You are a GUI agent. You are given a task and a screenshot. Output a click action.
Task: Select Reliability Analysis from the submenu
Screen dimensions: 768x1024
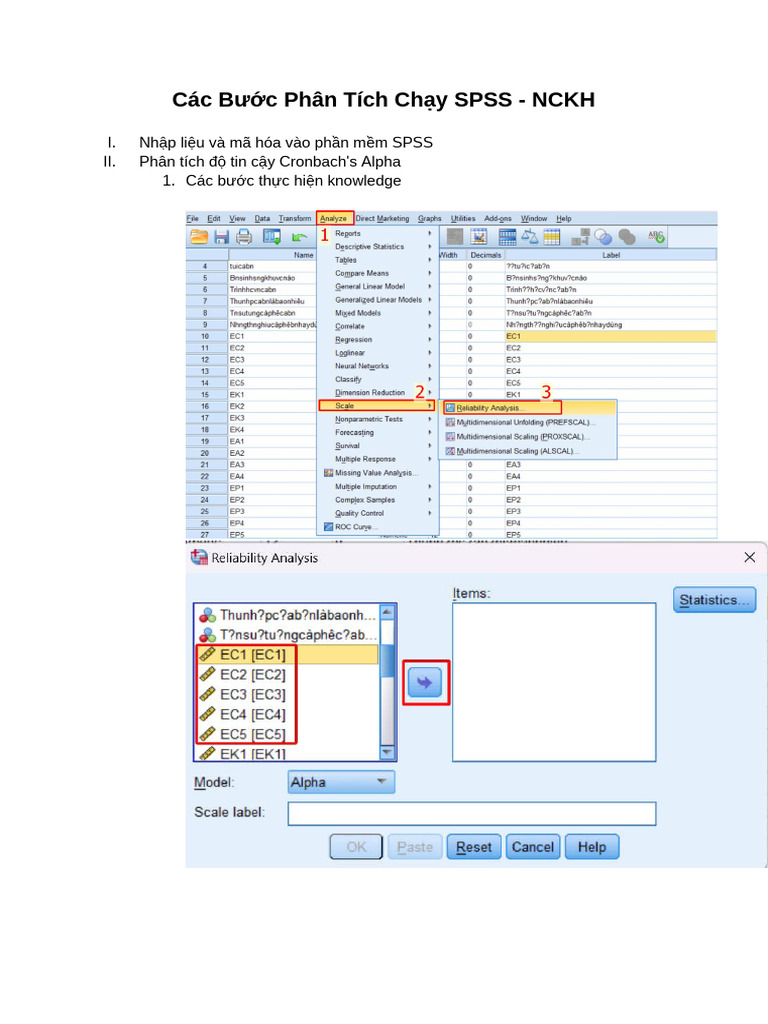coord(502,408)
